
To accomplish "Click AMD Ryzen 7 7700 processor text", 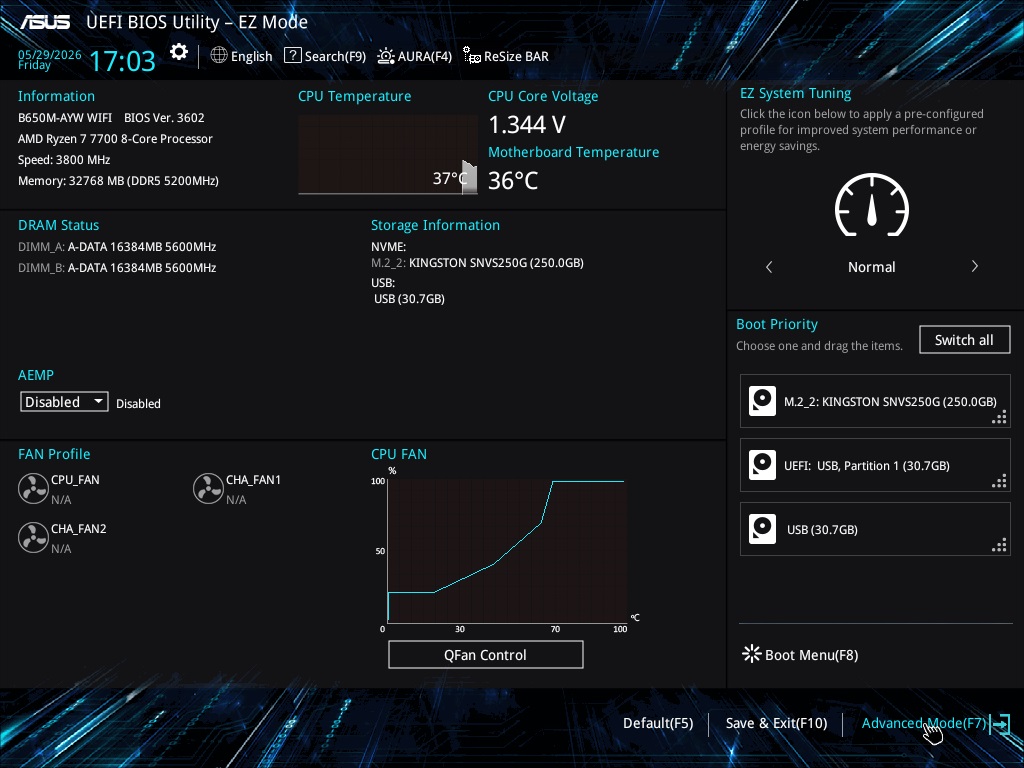I will click(x=115, y=138).
